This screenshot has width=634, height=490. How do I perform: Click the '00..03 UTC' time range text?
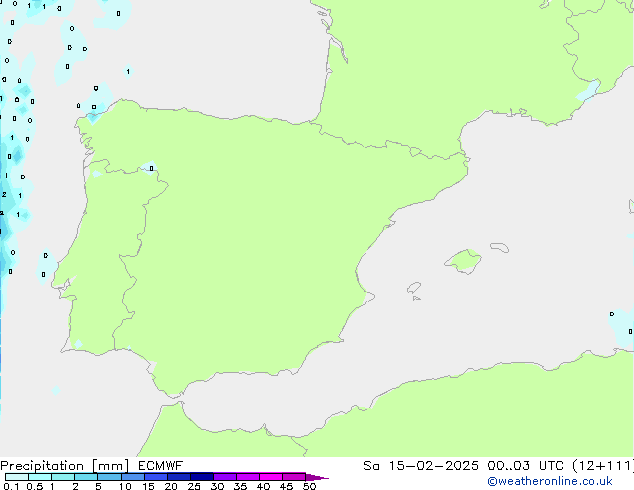click(x=525, y=466)
